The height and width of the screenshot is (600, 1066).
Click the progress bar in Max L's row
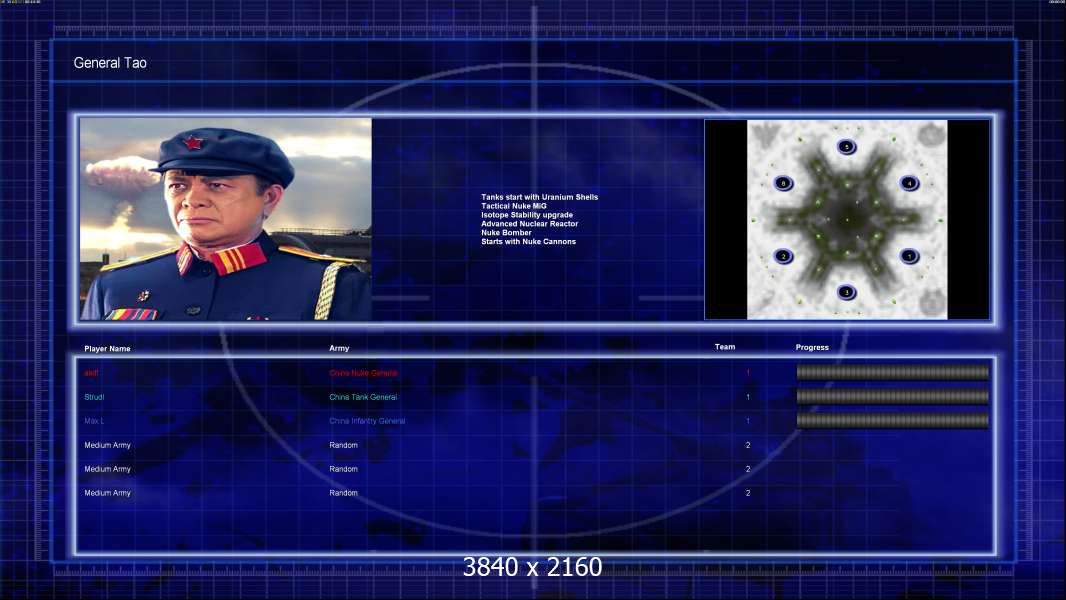[x=893, y=421]
